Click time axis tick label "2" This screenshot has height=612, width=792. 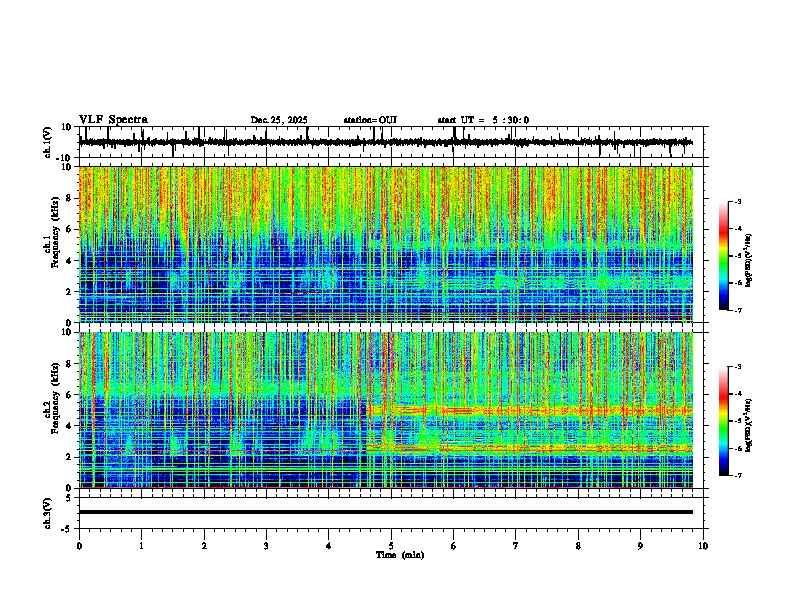(x=204, y=546)
